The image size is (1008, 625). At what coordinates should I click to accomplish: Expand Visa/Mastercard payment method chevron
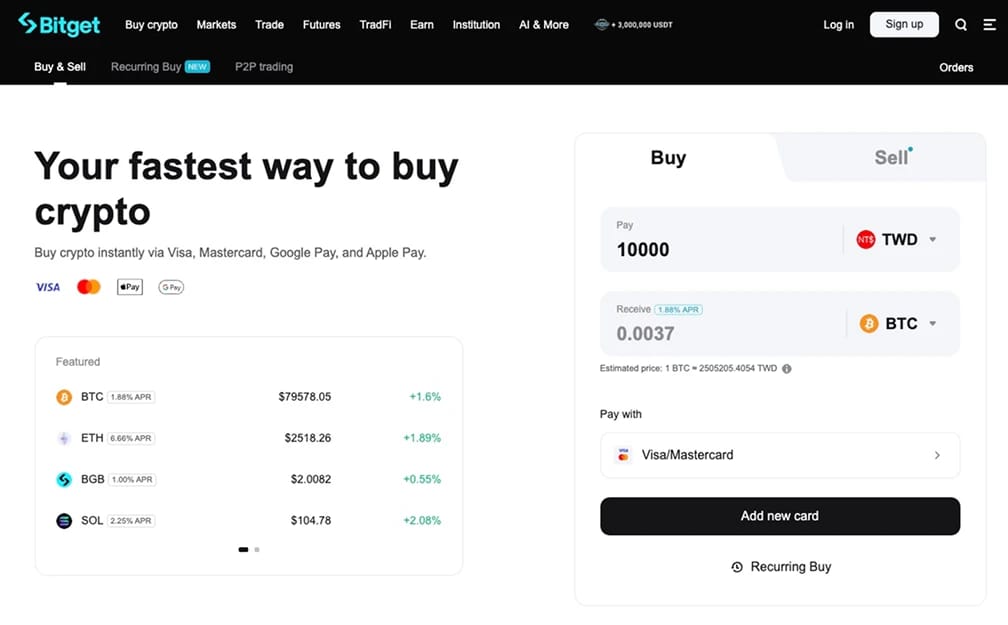click(937, 455)
